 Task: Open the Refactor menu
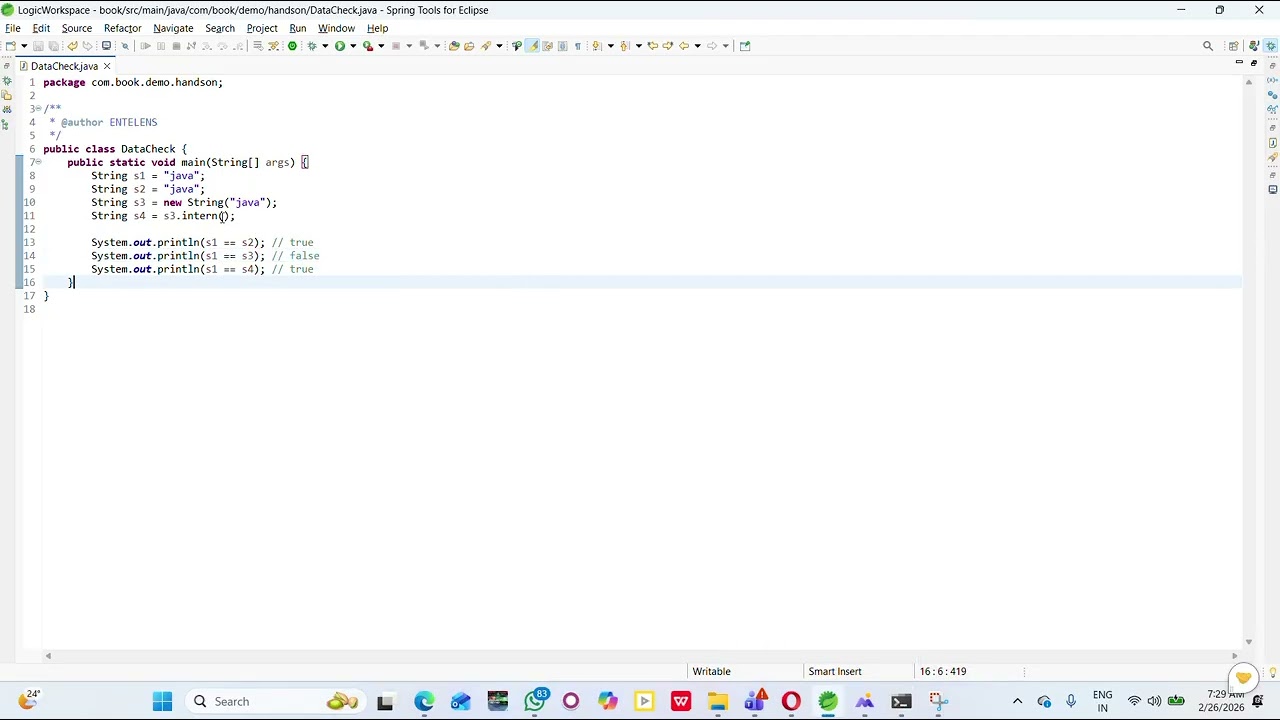122,28
